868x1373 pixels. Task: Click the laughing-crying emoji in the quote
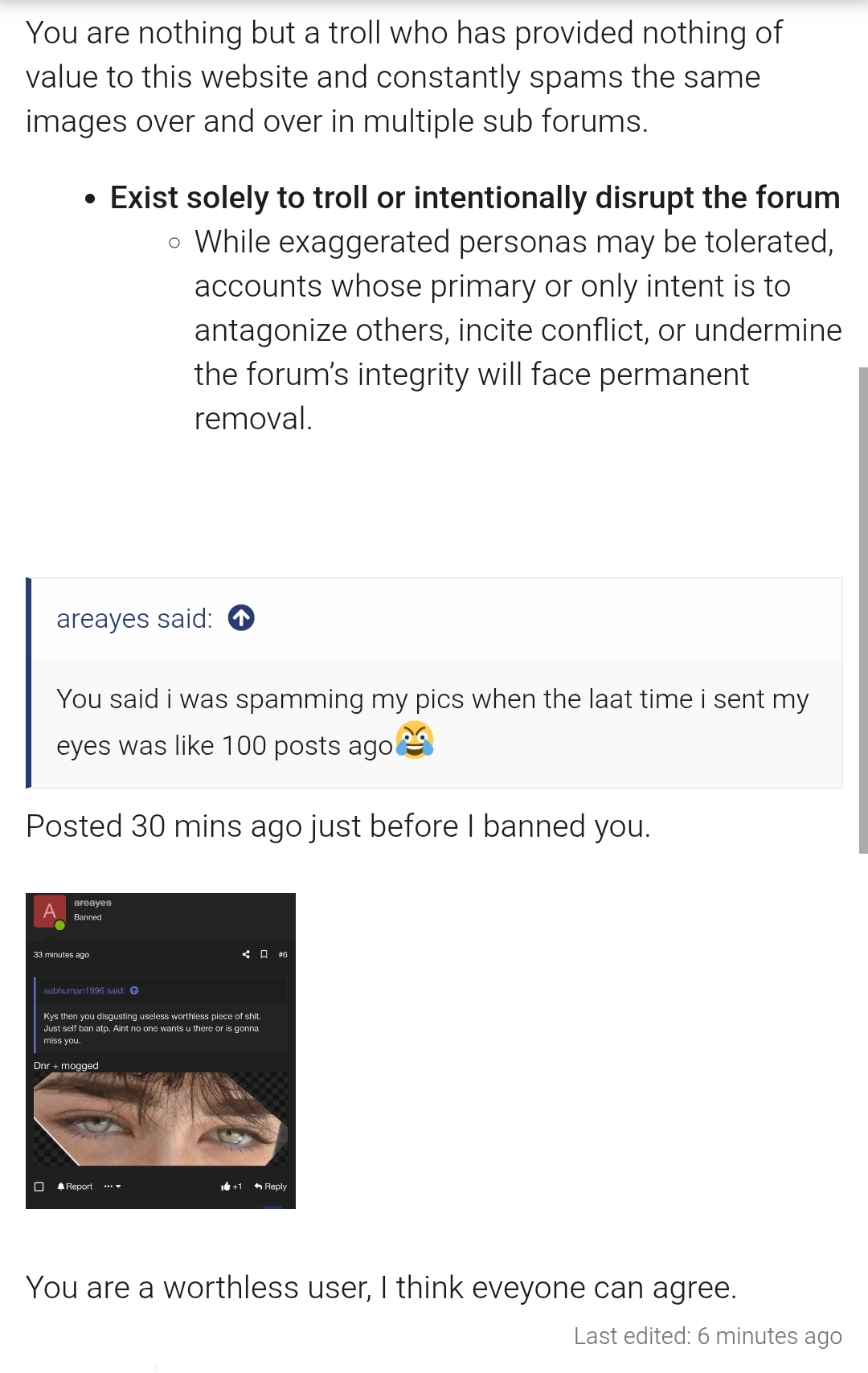pos(415,741)
